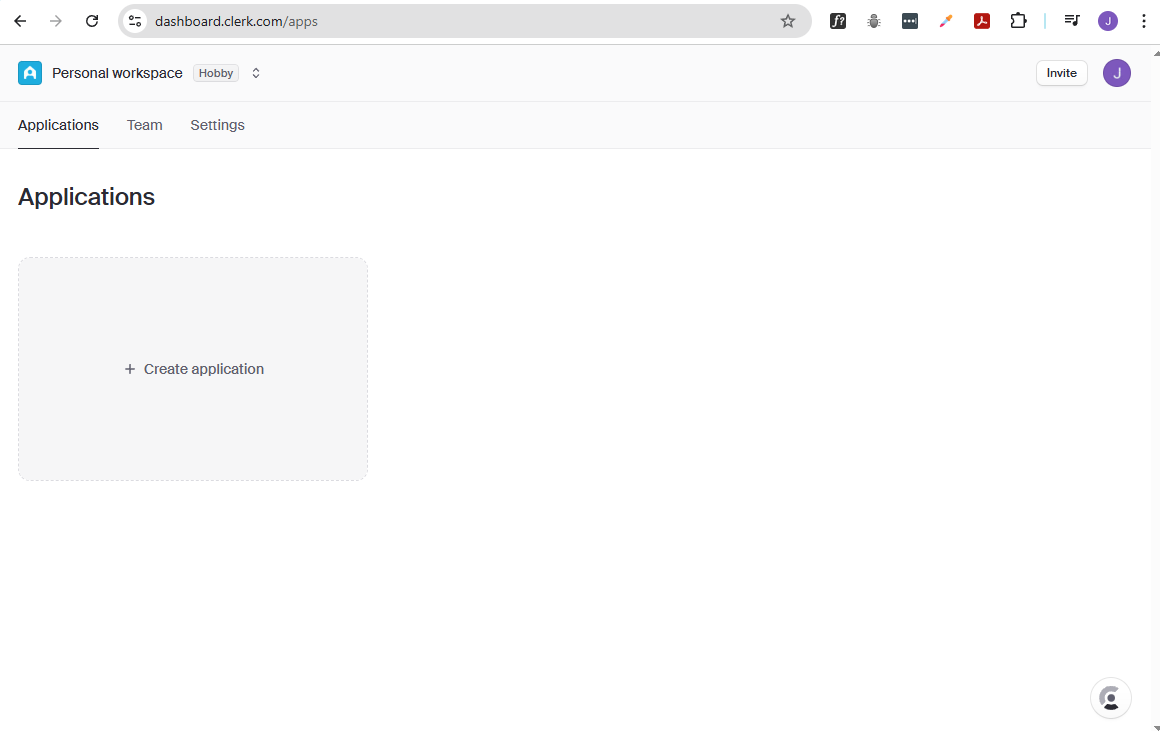The width and height of the screenshot is (1160, 731).
Task: Go back to the previous page
Action: coord(20,21)
